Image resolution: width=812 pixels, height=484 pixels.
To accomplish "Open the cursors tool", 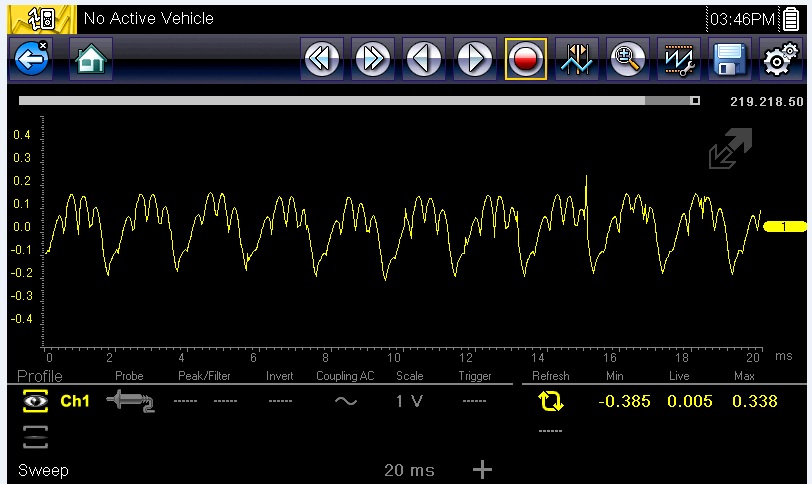I will [x=577, y=60].
